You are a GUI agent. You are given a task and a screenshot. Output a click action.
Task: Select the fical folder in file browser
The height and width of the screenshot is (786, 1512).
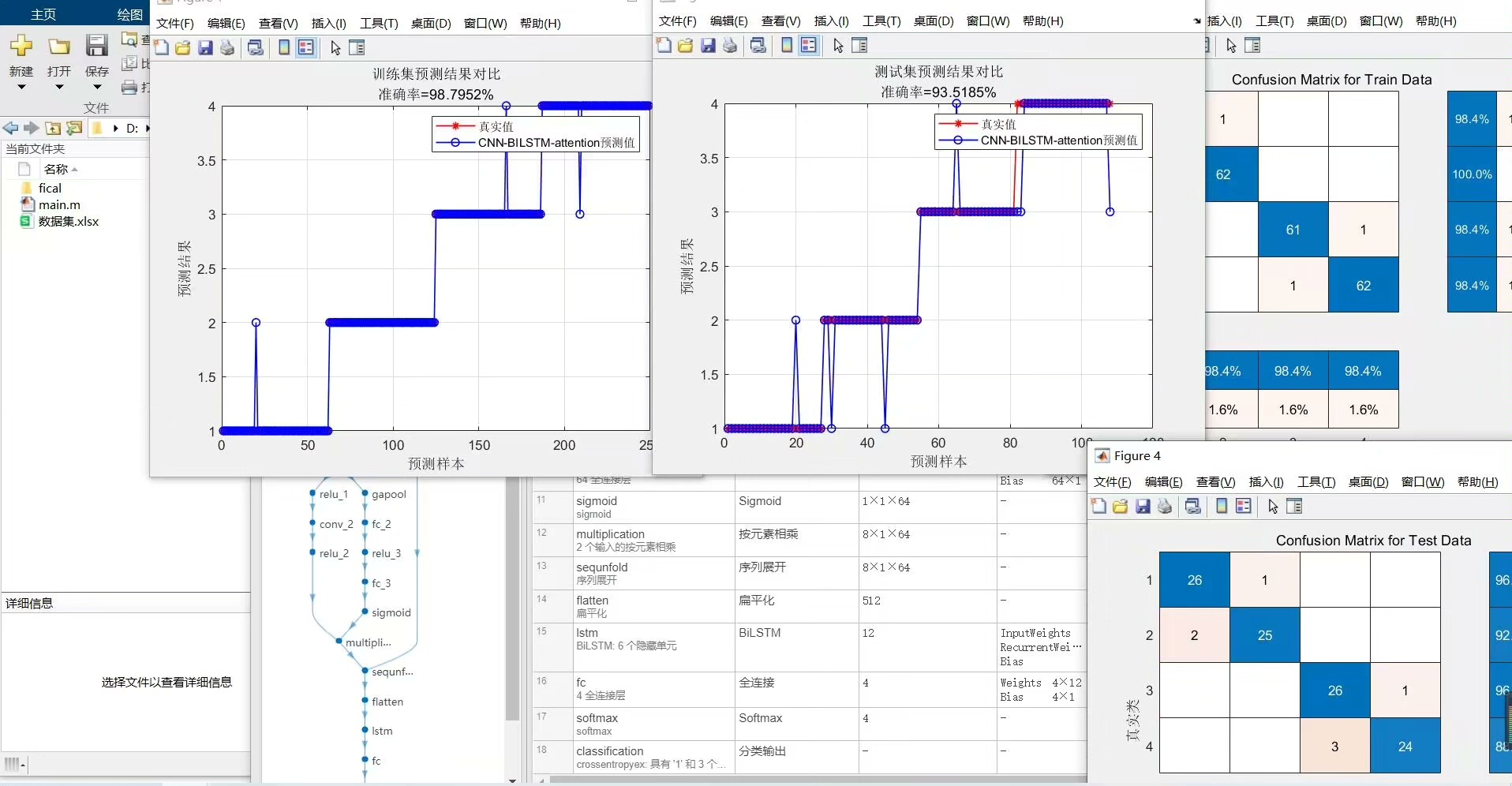click(50, 188)
